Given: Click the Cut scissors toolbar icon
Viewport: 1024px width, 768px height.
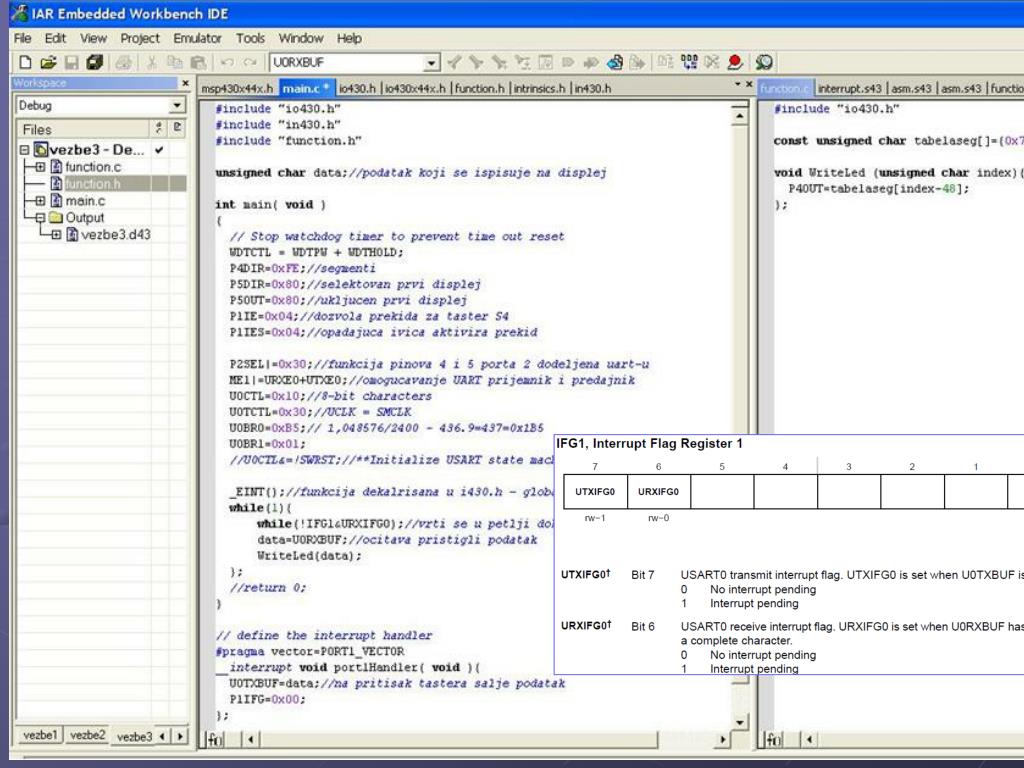Looking at the screenshot, I should pos(152,62).
